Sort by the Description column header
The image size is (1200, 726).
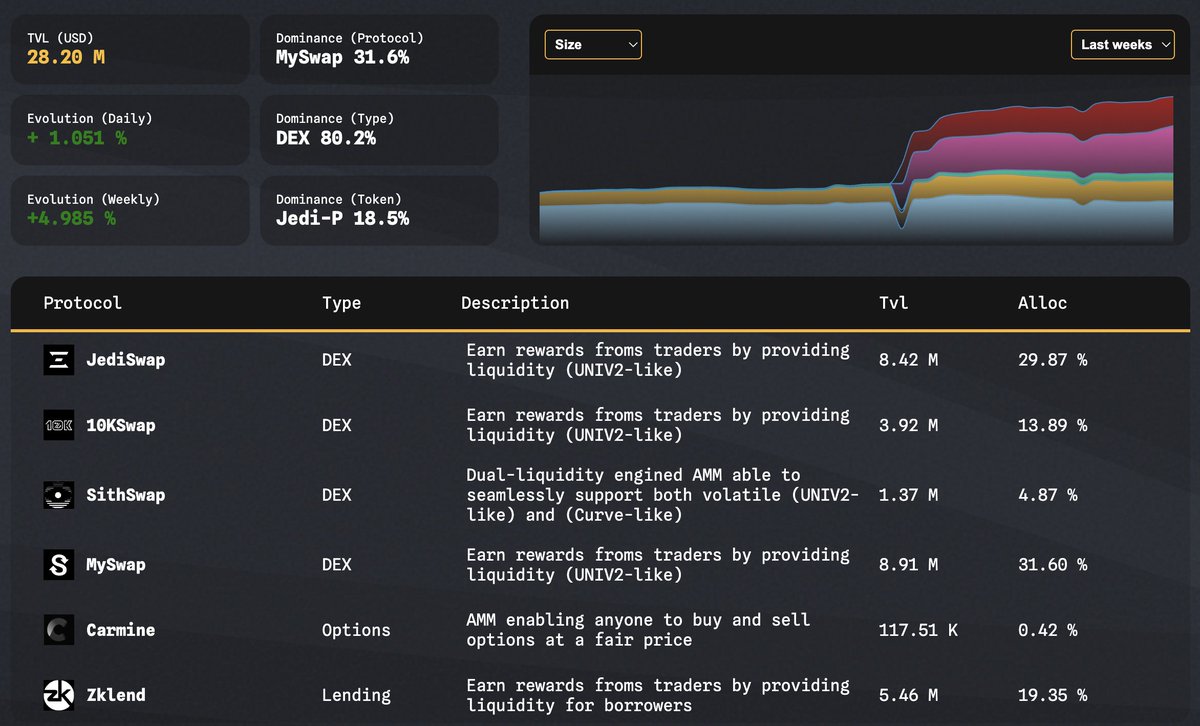pyautogui.click(x=515, y=303)
